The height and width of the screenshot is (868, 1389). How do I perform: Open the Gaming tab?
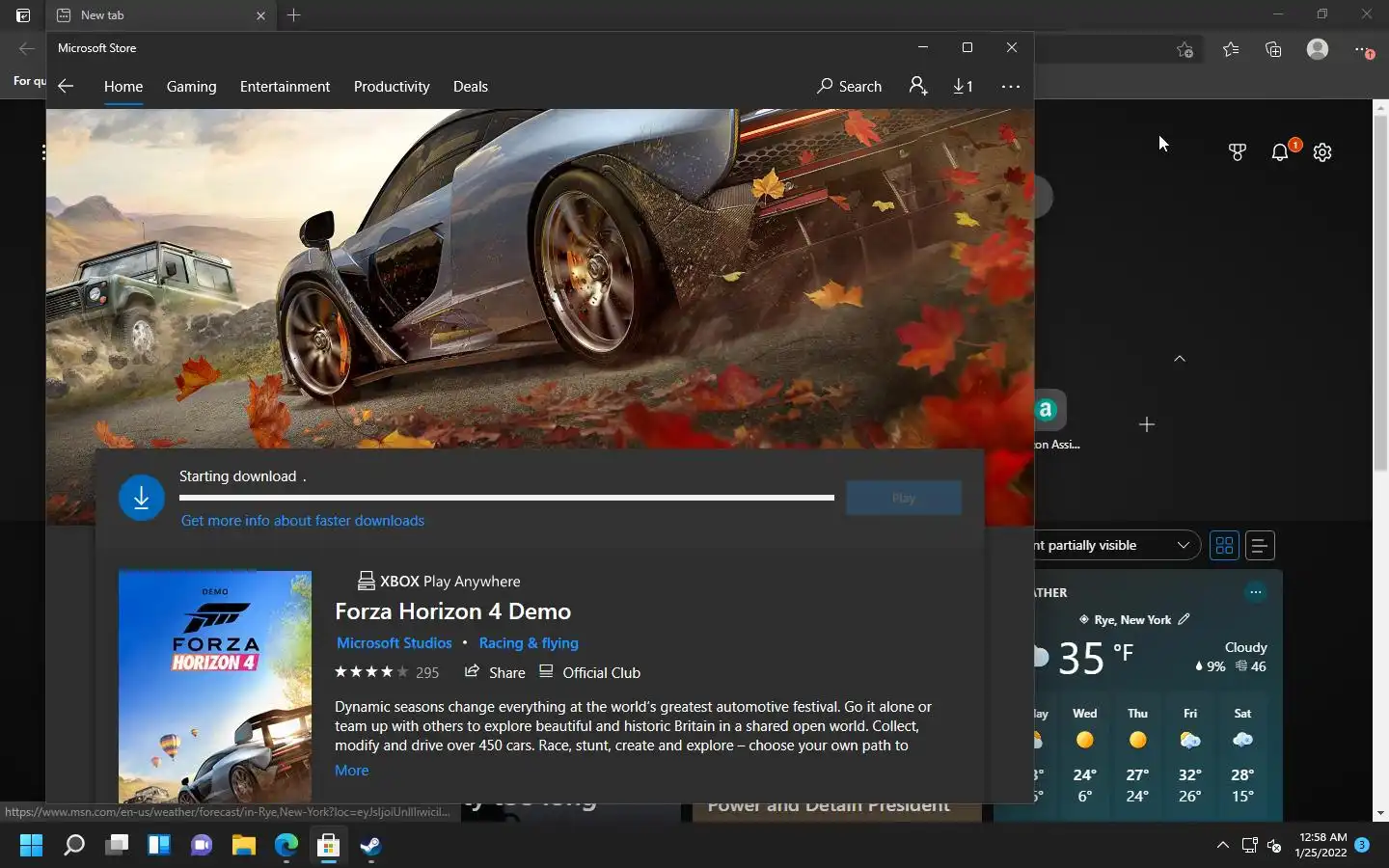pos(191,86)
